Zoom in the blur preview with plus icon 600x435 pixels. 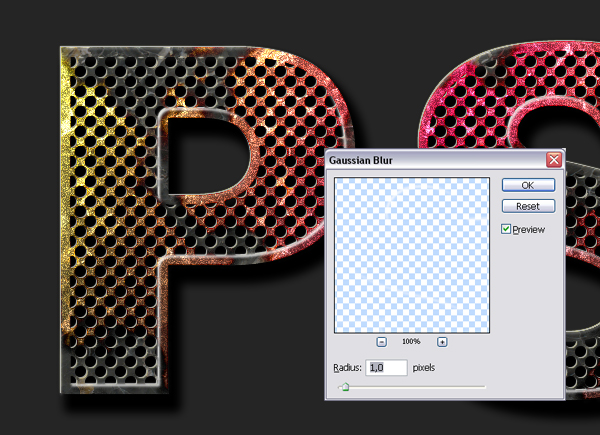pos(442,342)
